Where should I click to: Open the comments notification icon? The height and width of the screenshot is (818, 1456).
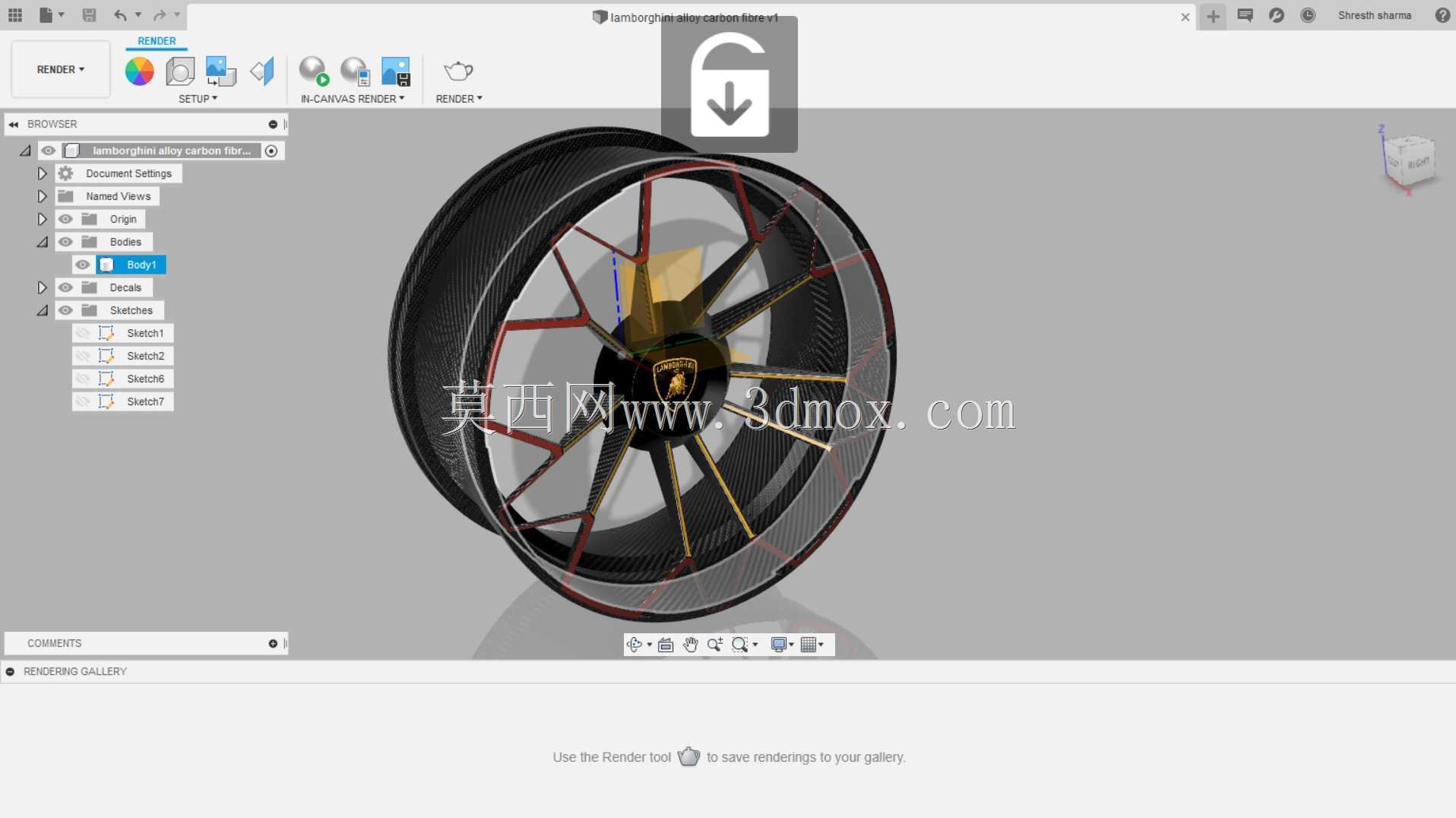[x=1245, y=15]
